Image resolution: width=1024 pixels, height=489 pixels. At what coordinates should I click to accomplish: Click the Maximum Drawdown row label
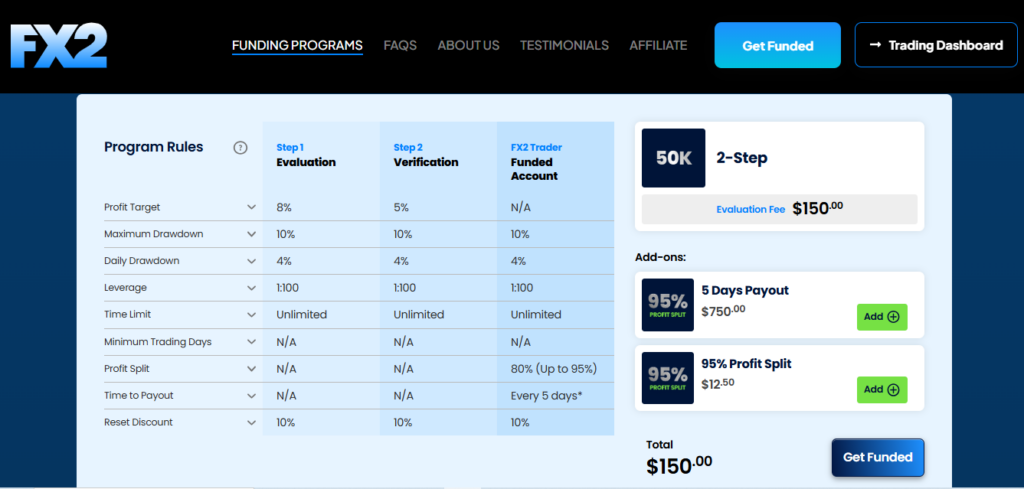point(153,234)
